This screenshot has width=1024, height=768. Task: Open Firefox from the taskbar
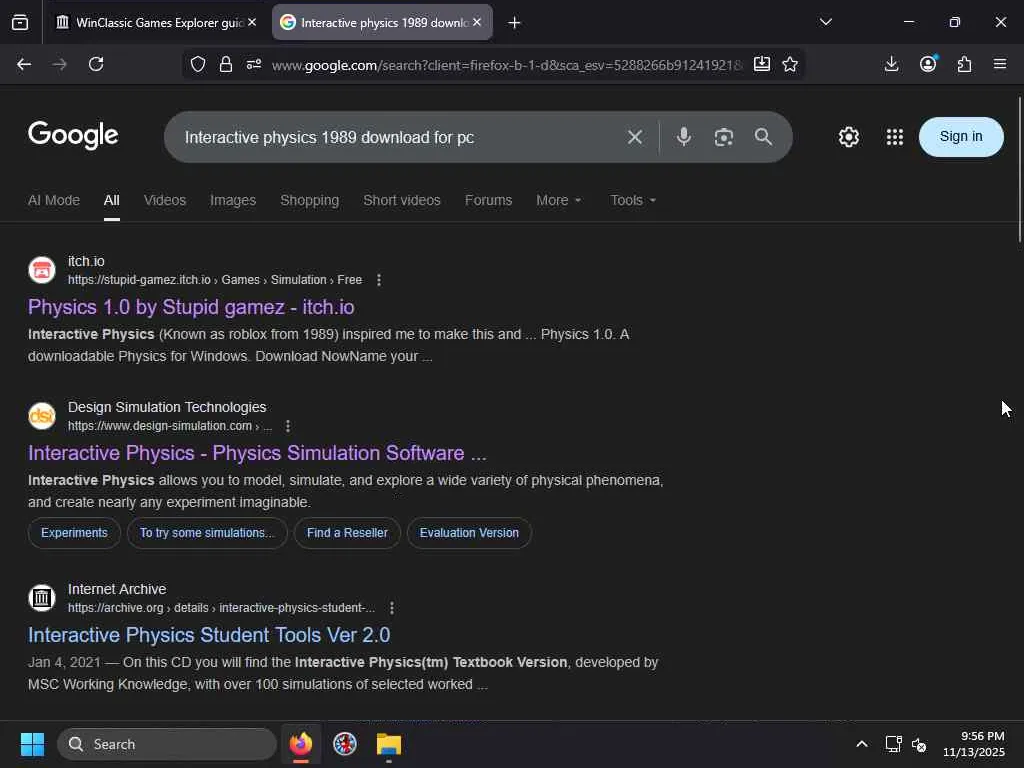(x=301, y=744)
